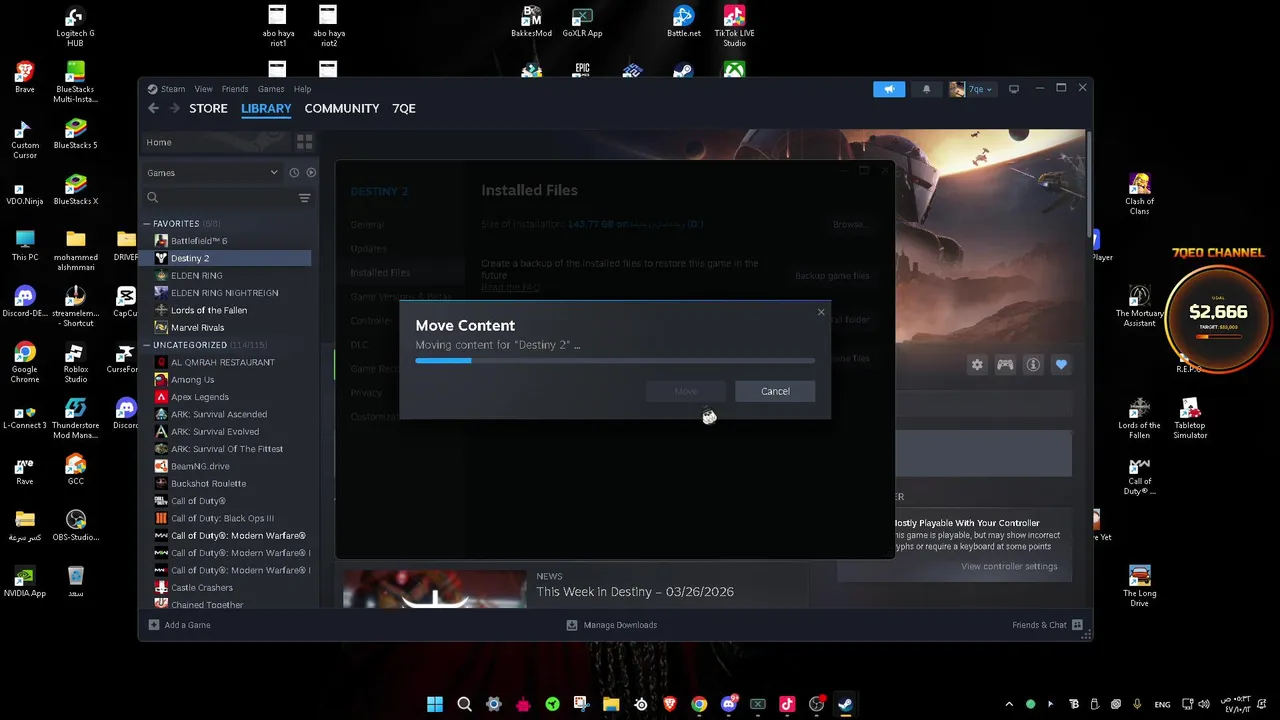Click the library search field
The height and width of the screenshot is (720, 1280).
coord(219,198)
